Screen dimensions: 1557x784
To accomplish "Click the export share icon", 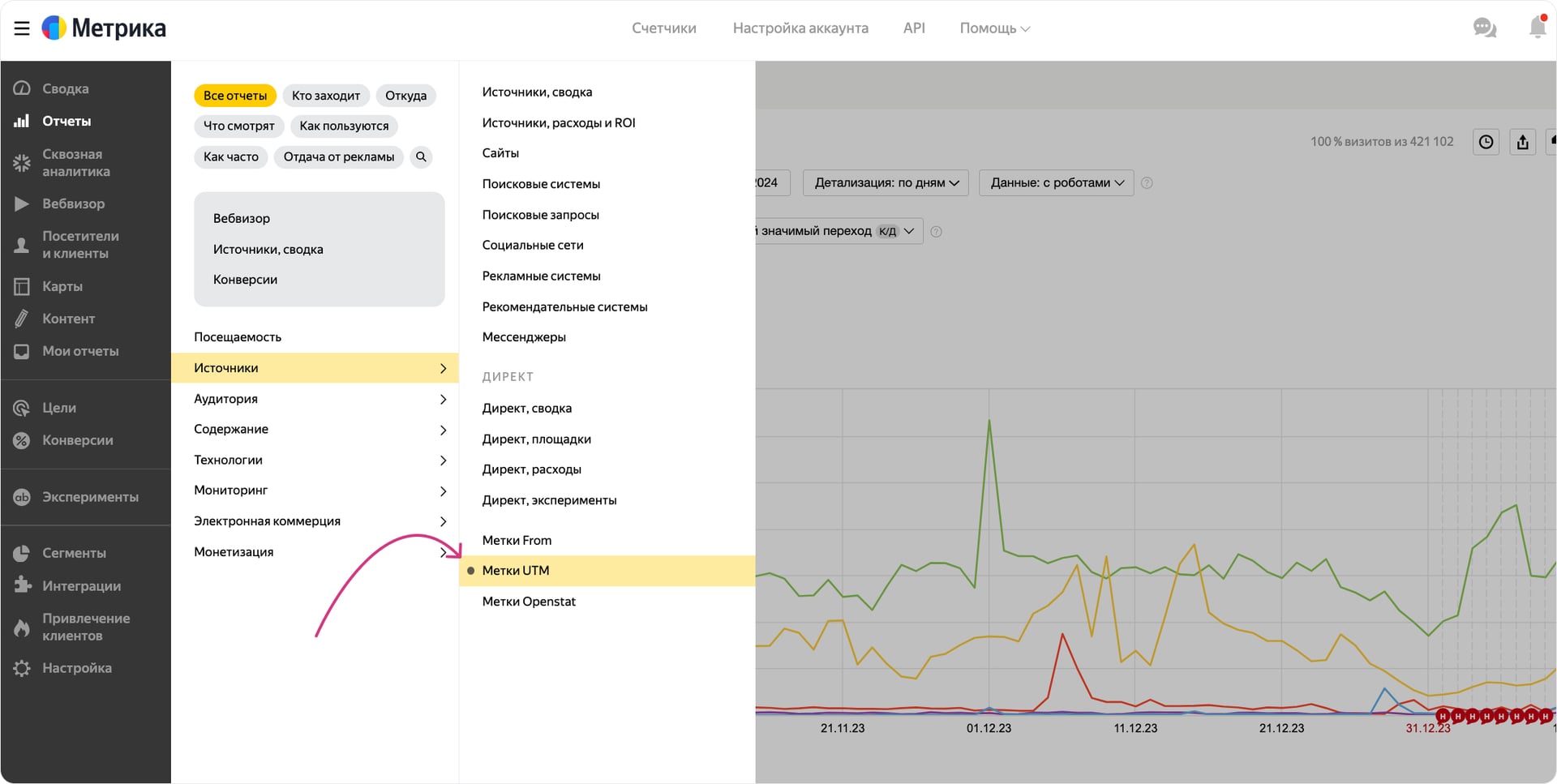I will [x=1522, y=142].
